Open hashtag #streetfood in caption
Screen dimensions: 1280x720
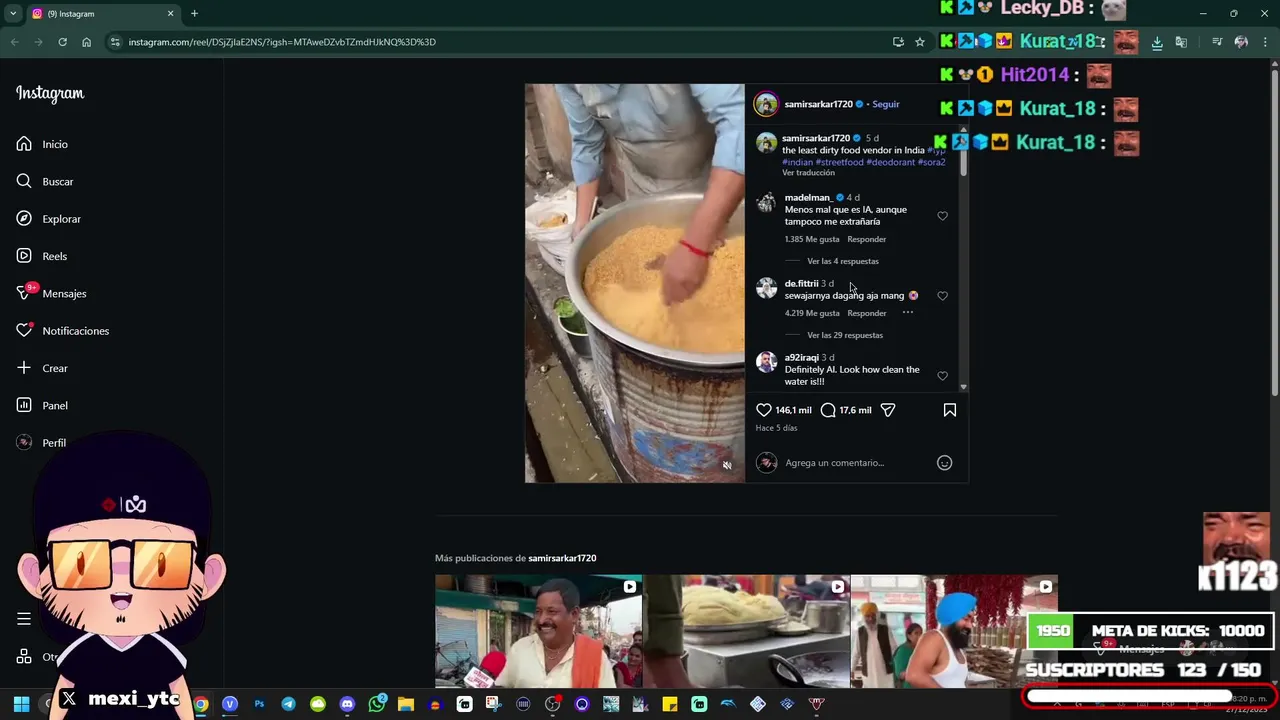[x=839, y=162]
